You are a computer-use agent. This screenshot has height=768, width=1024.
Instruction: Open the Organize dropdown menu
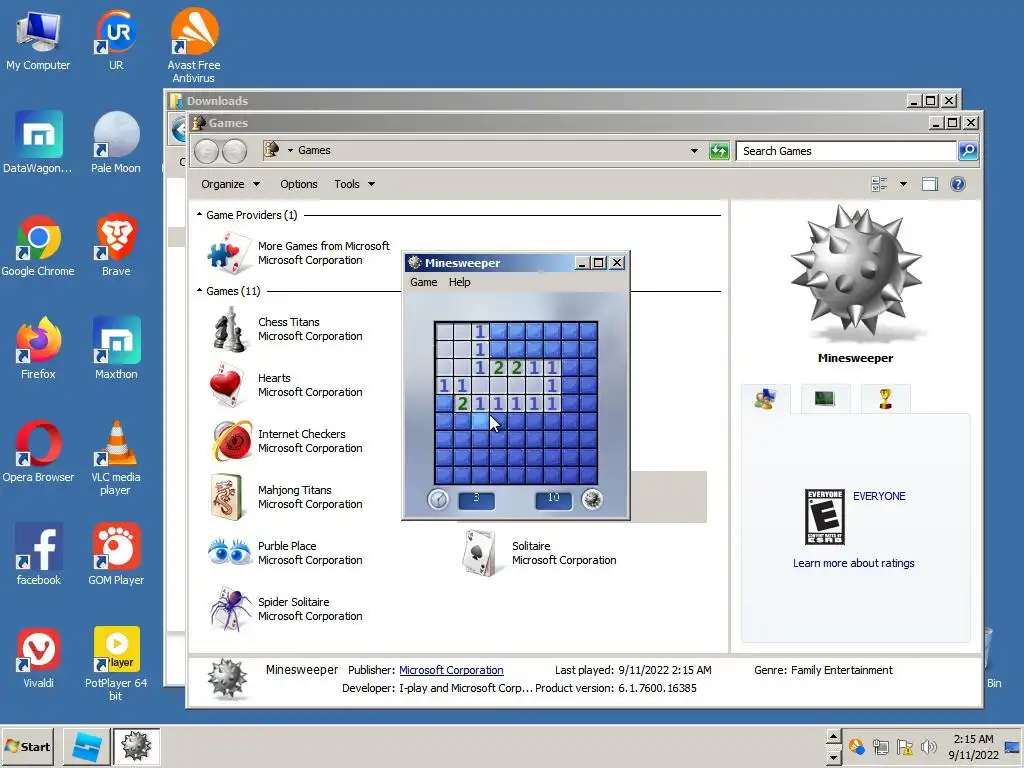(x=230, y=184)
